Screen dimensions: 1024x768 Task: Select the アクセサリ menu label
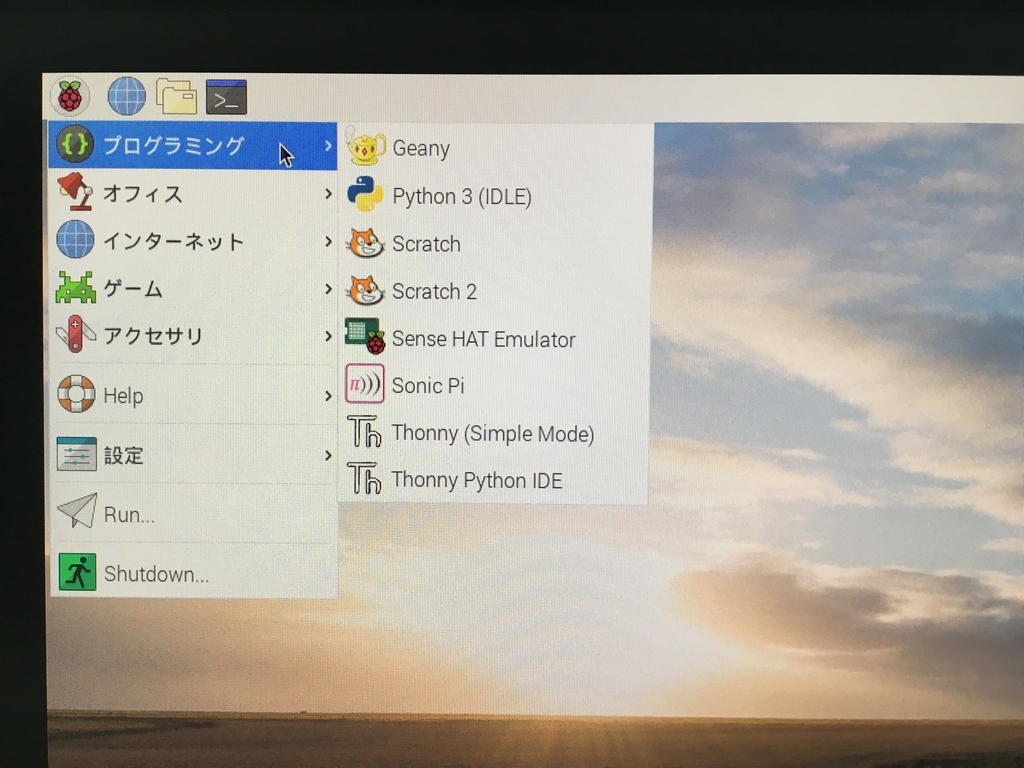pyautogui.click(x=153, y=336)
